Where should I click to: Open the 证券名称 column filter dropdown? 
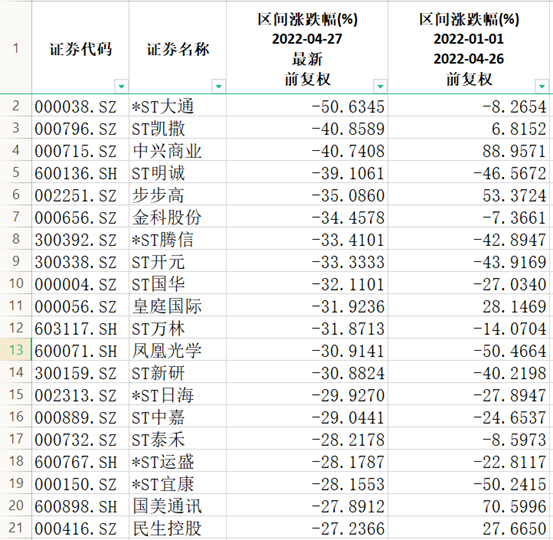218,86
